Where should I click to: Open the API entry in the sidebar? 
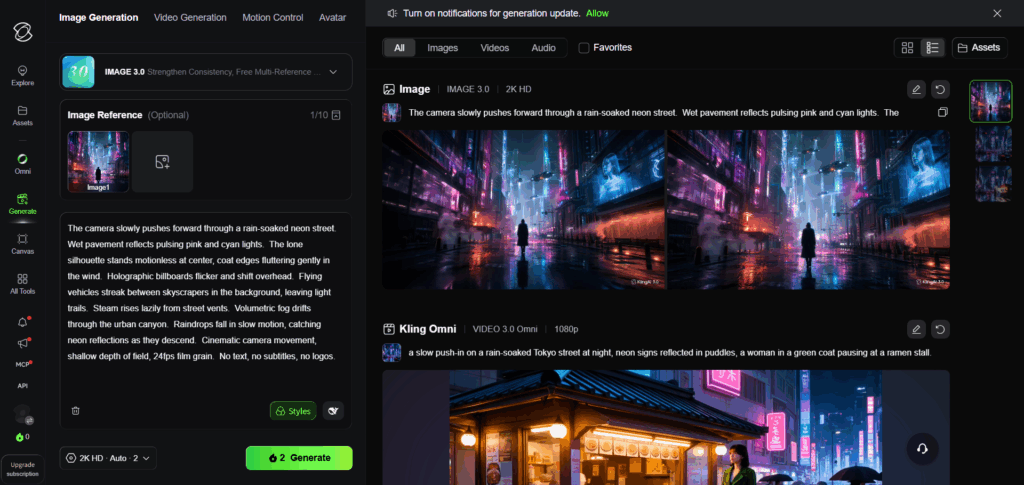[x=22, y=386]
